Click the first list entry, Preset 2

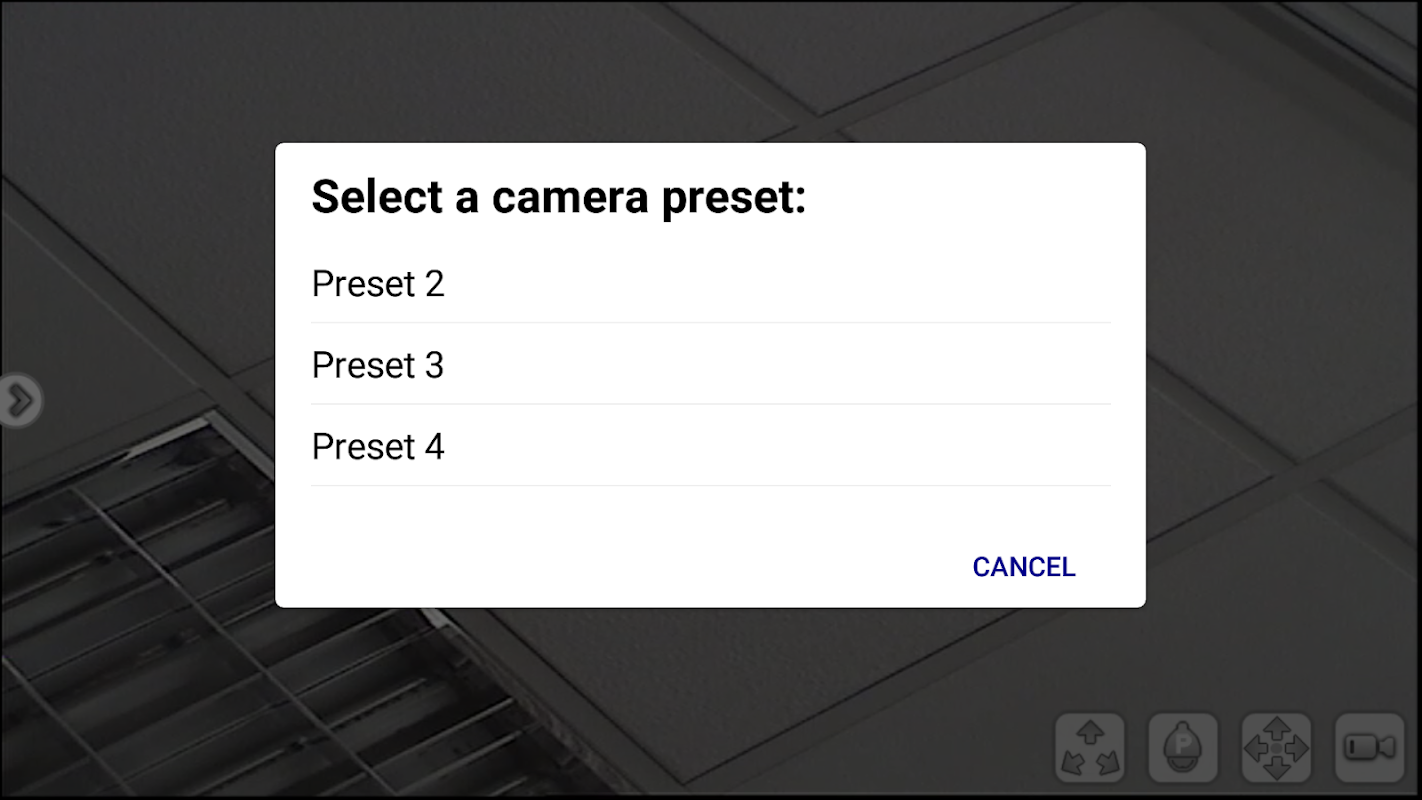[378, 284]
